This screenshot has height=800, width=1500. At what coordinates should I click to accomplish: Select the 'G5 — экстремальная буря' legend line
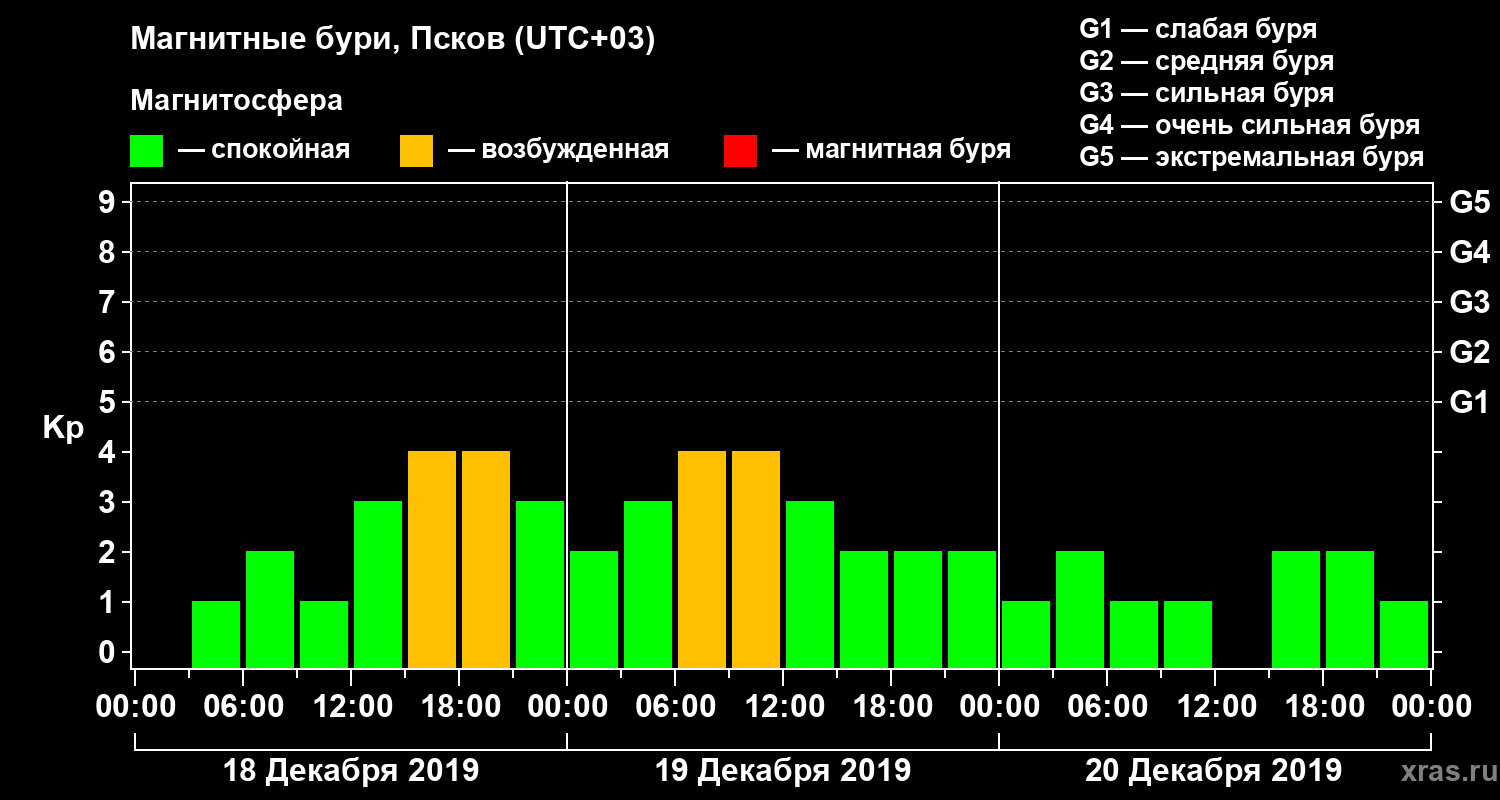point(1252,158)
